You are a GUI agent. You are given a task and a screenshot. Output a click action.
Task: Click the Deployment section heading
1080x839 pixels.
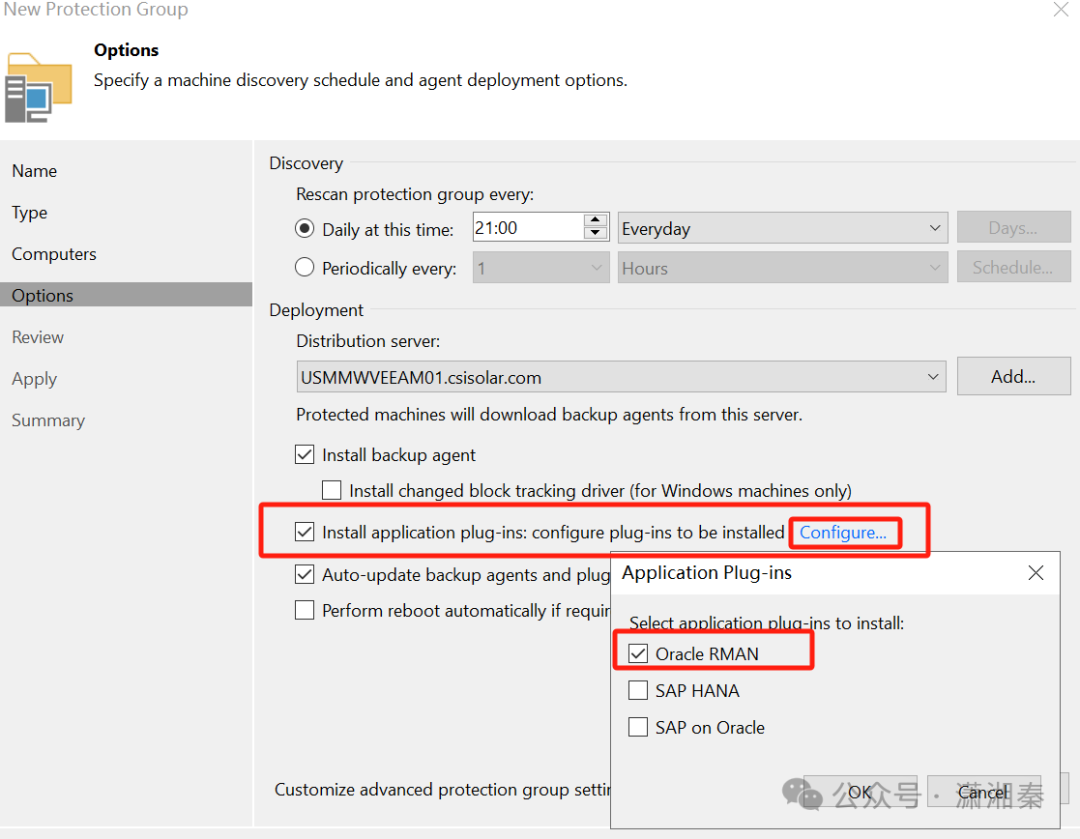coord(316,310)
